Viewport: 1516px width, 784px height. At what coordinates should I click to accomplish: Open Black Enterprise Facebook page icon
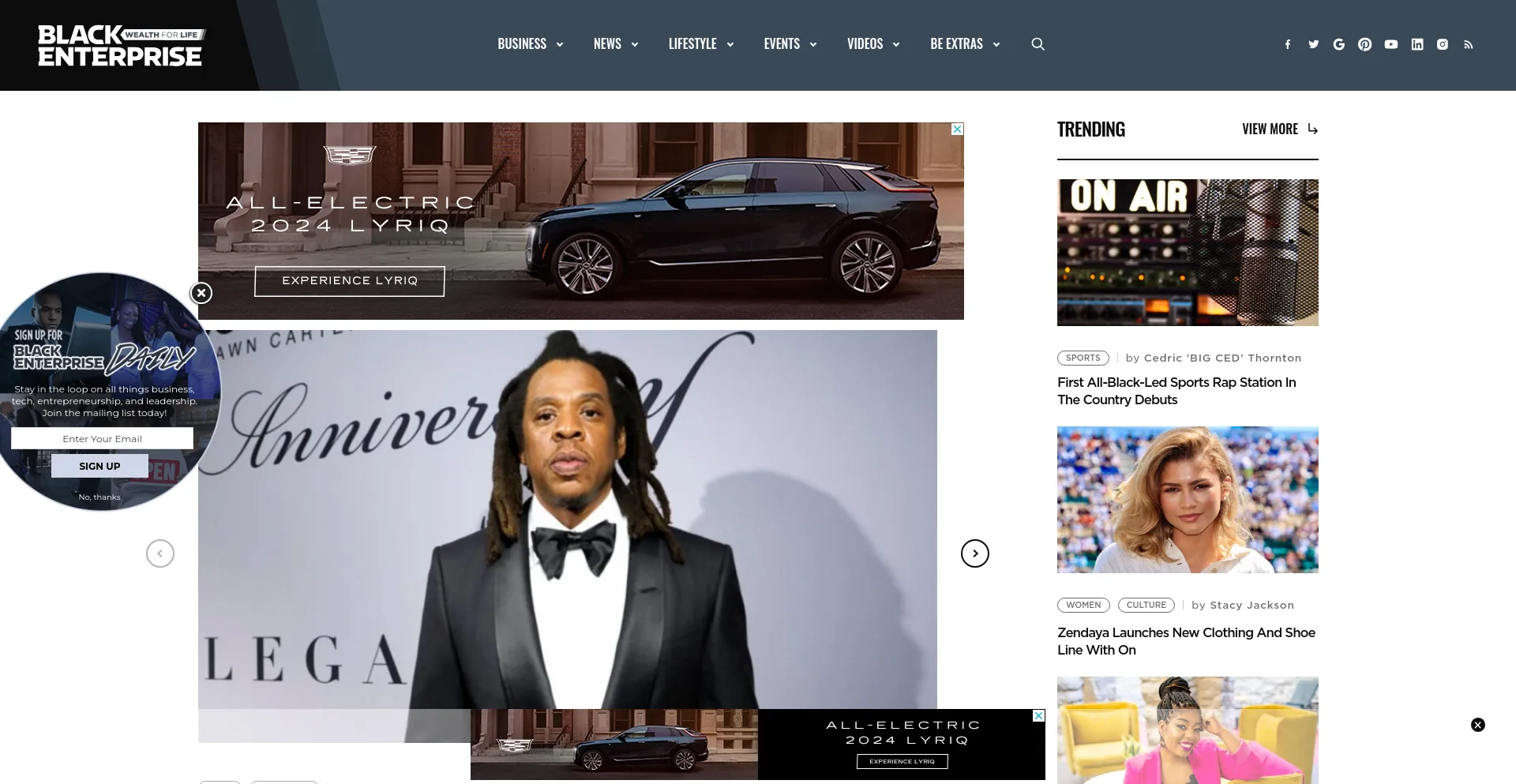click(x=1288, y=44)
